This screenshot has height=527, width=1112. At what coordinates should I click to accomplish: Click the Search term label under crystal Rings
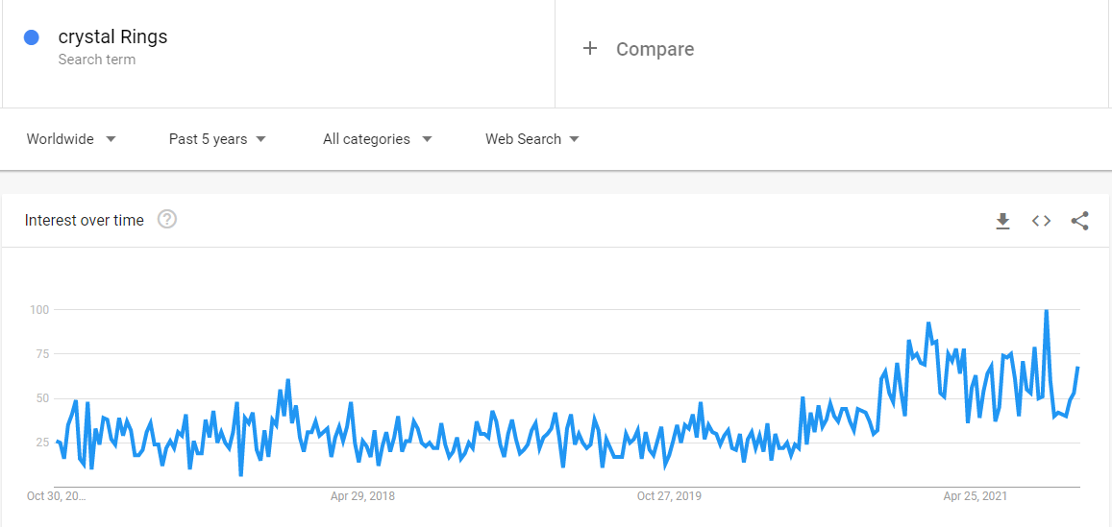coord(96,60)
